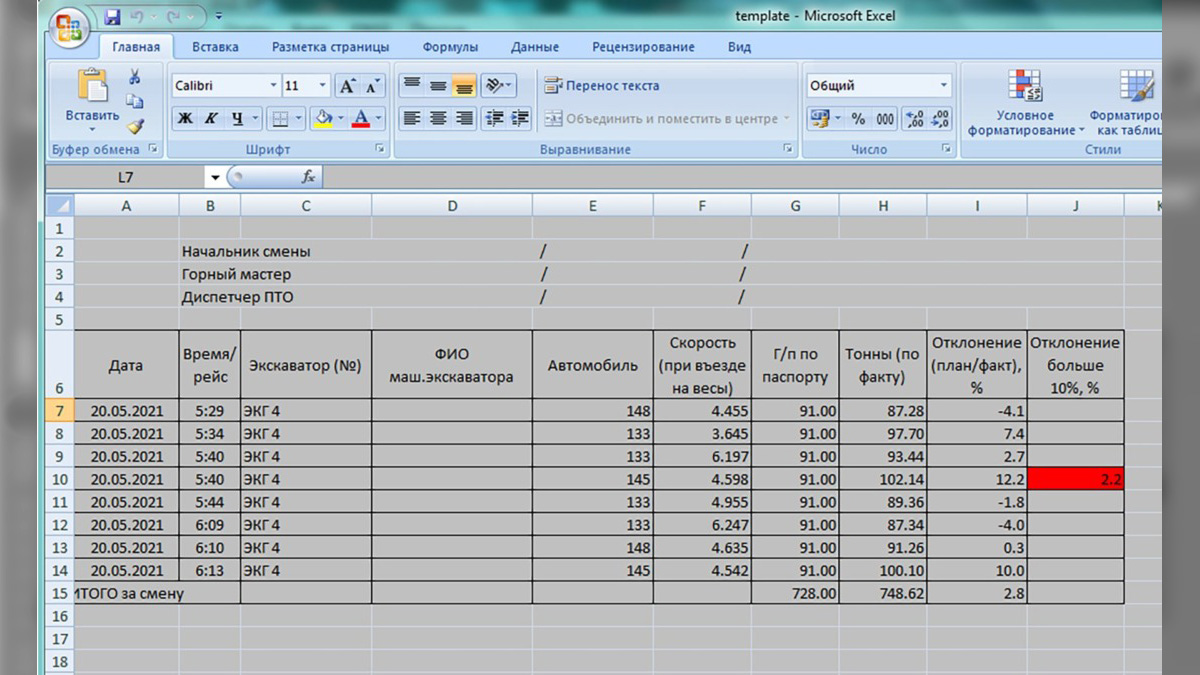Click the insert function fx icon

(x=308, y=177)
